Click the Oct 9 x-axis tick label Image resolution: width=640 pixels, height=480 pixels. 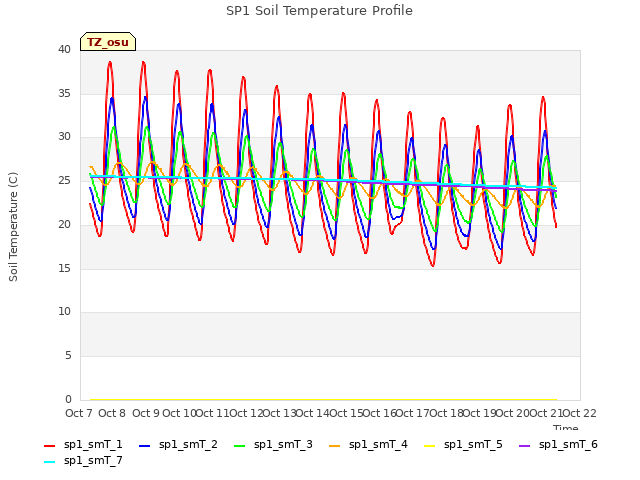tap(146, 413)
